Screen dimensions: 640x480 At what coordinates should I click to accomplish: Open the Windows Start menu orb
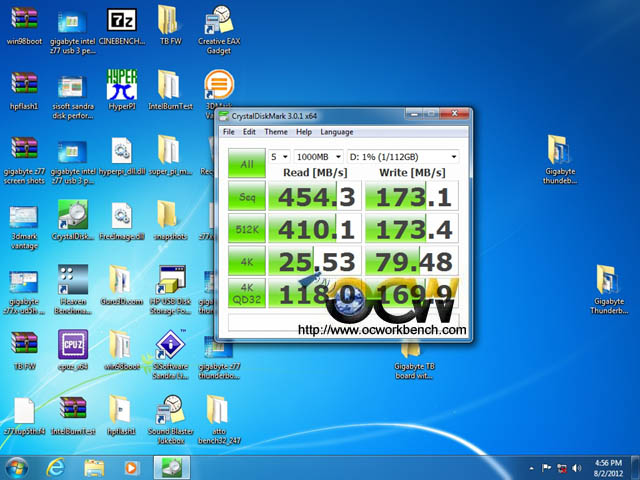coord(16,468)
